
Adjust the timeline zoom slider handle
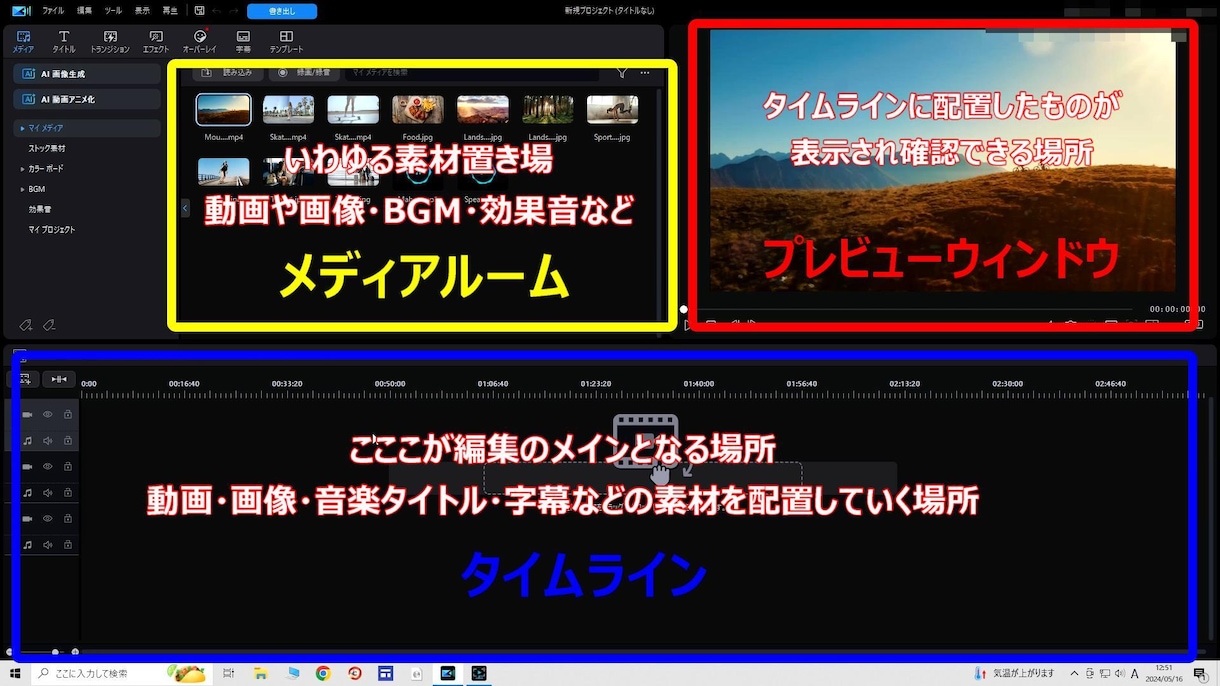tap(56, 652)
